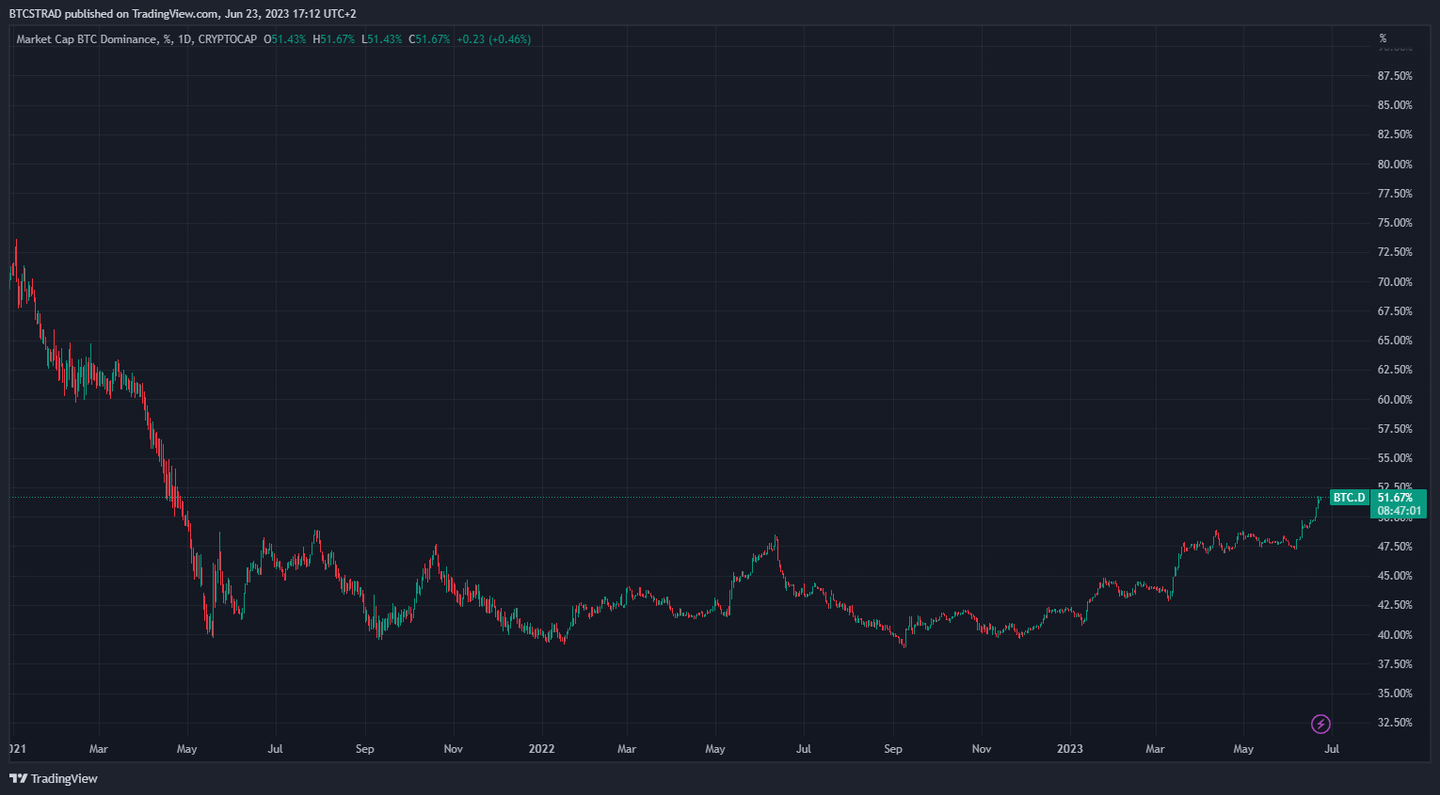The width and height of the screenshot is (1440, 795).
Task: Click the high value H51.67% in the legend
Action: point(334,39)
